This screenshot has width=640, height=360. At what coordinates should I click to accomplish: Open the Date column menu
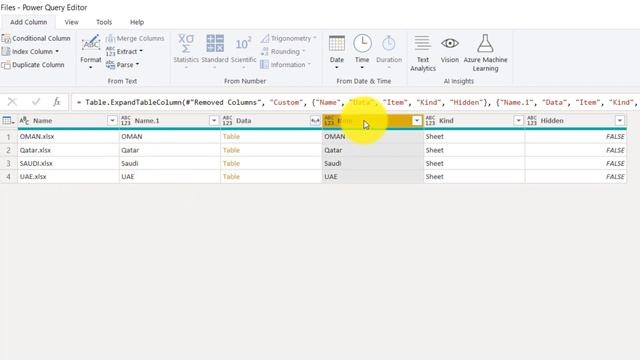click(337, 52)
